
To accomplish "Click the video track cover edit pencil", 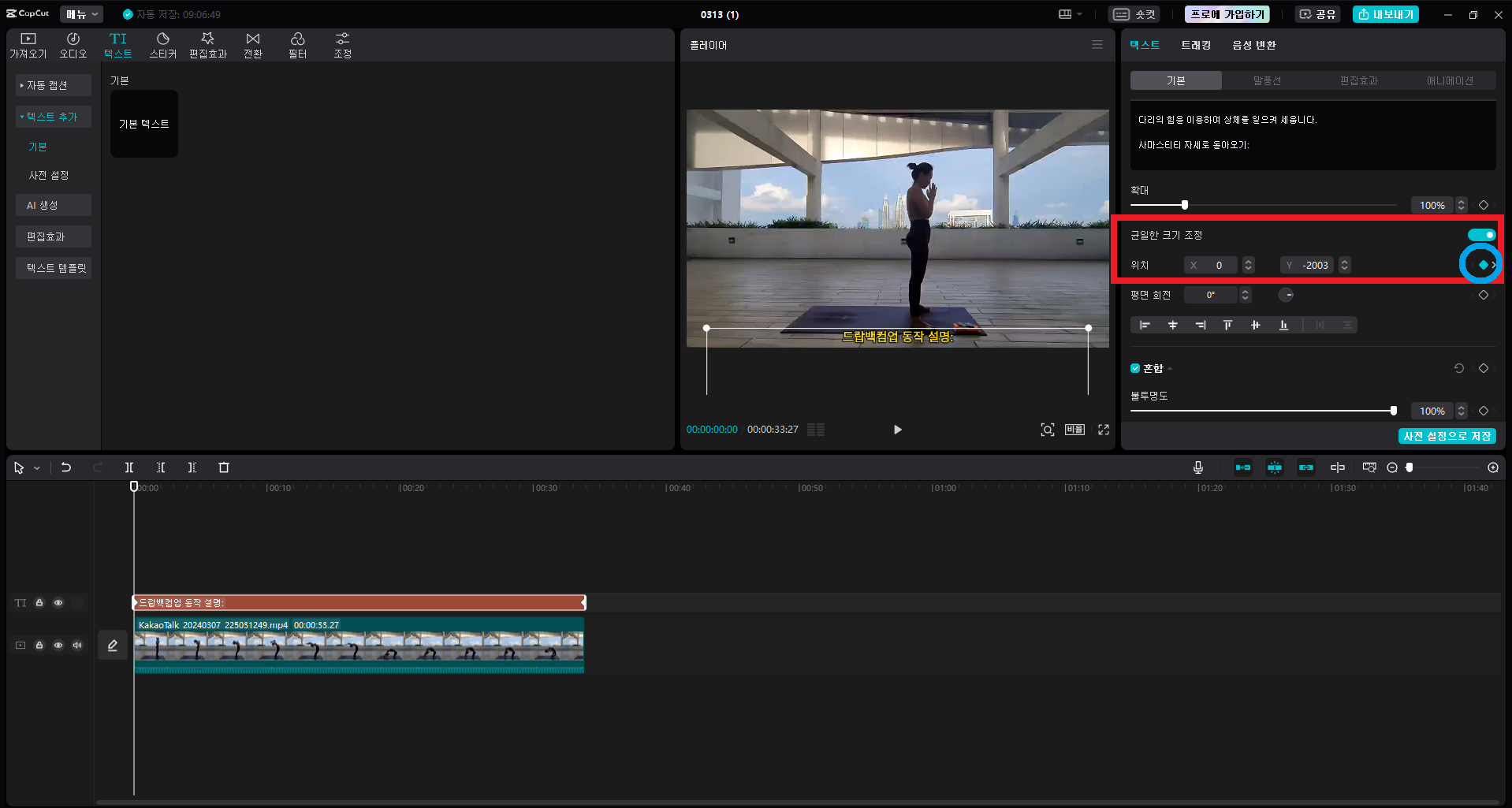I will 113,646.
